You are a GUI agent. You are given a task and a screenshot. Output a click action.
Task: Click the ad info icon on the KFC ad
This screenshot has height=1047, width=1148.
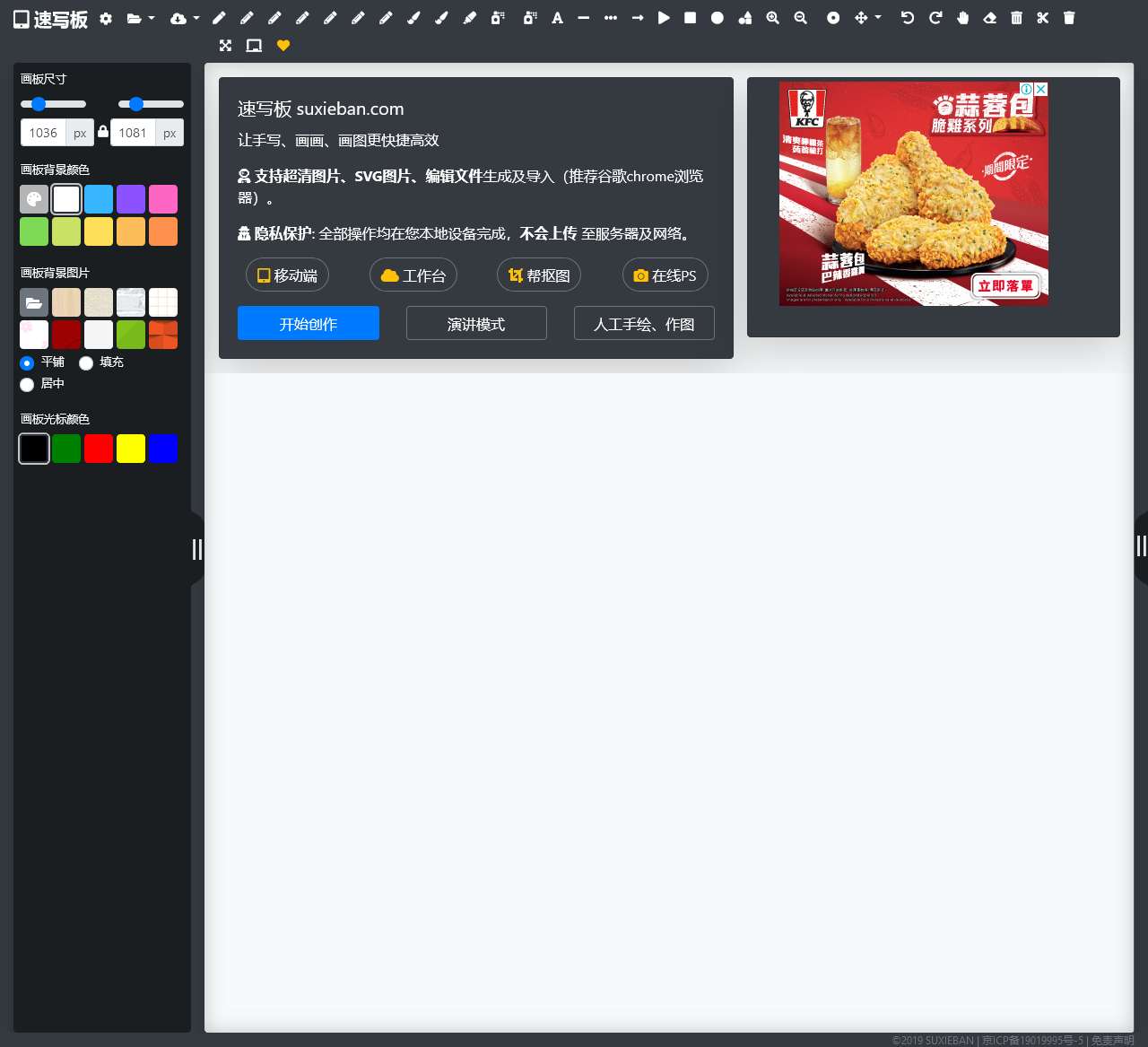click(1027, 89)
